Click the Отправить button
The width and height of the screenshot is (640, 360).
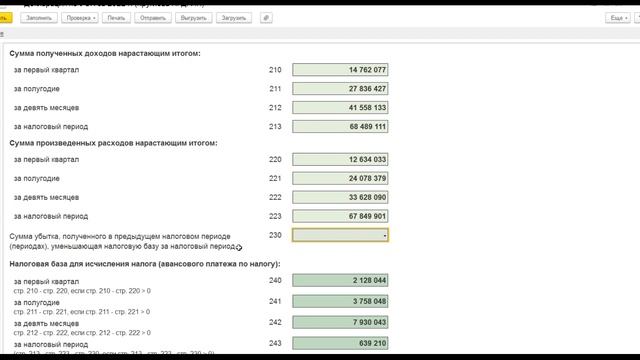[x=153, y=18]
